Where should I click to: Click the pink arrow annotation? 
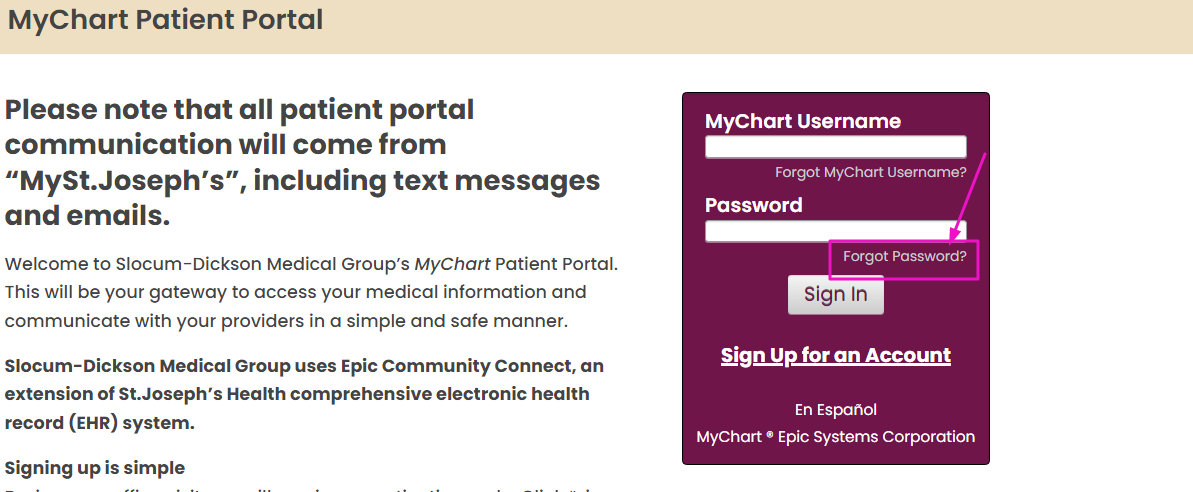(x=967, y=198)
